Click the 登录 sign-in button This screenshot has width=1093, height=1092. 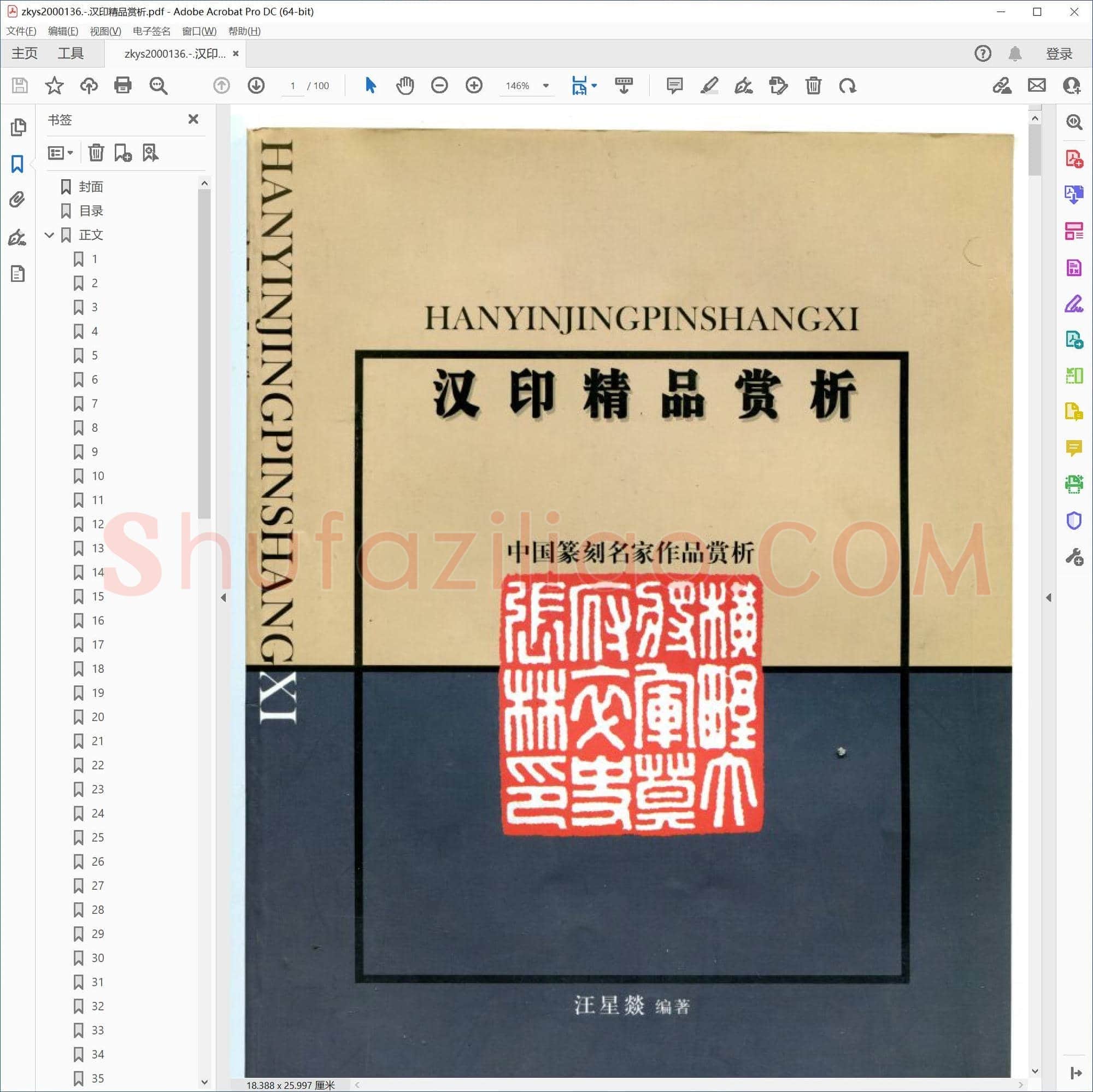1059,54
